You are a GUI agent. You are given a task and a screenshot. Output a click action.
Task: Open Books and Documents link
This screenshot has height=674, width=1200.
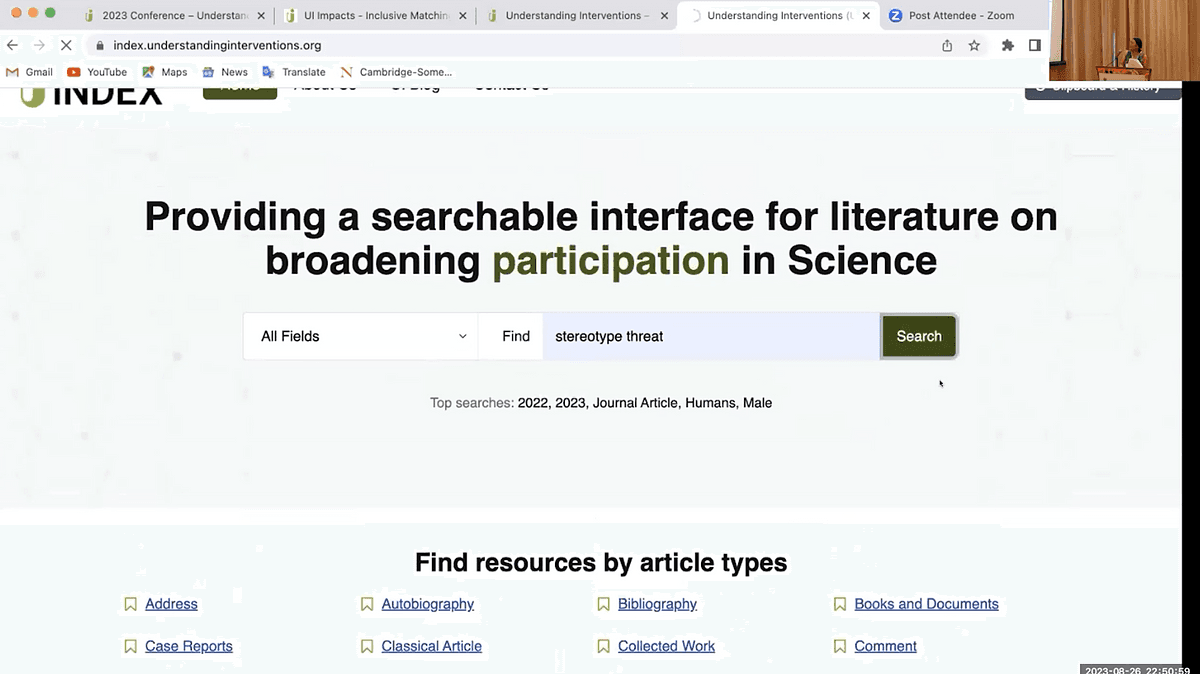[x=926, y=604]
